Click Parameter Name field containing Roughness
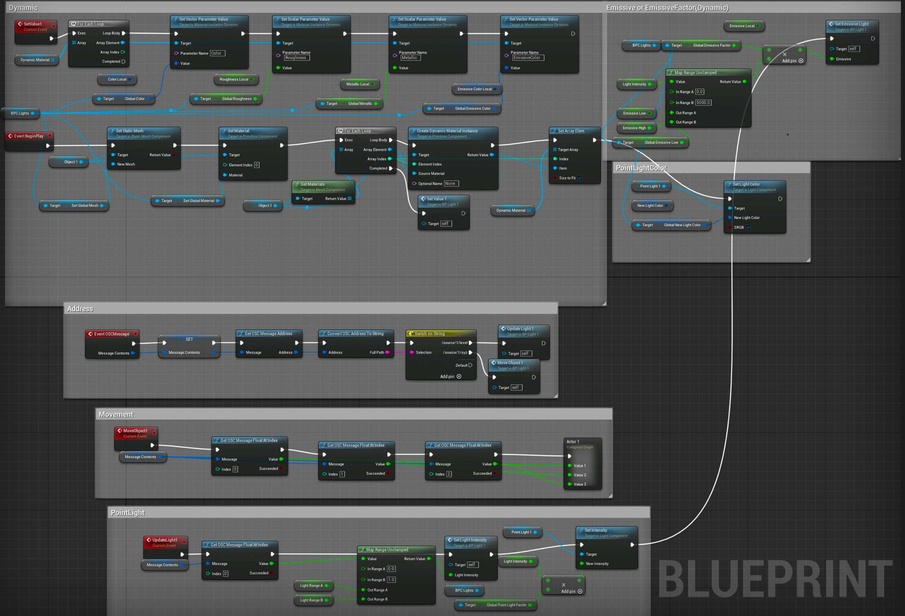The height and width of the screenshot is (616, 905). 296,58
